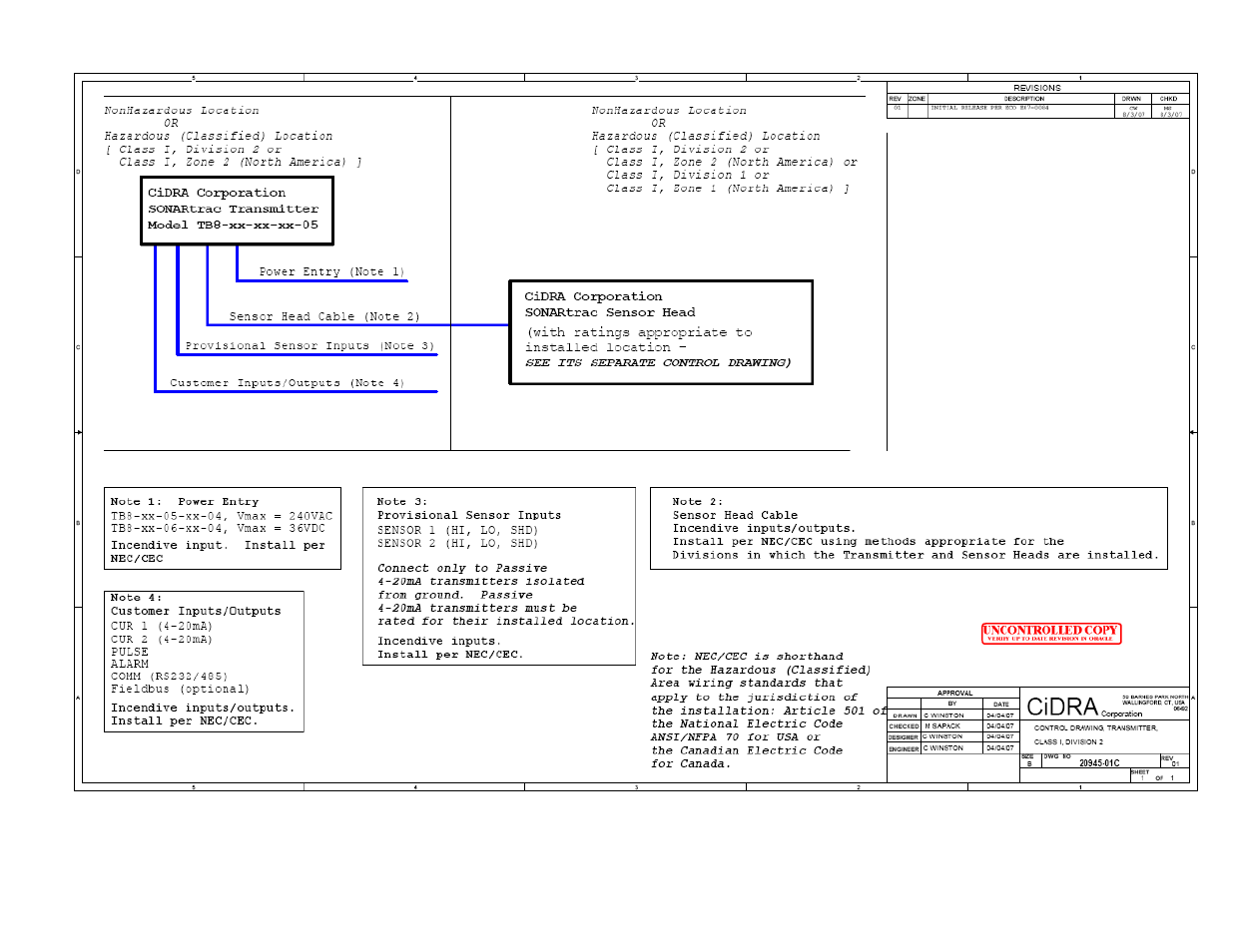Click the "Note 4:" heading
The image size is (1233, 952).
click(x=136, y=598)
